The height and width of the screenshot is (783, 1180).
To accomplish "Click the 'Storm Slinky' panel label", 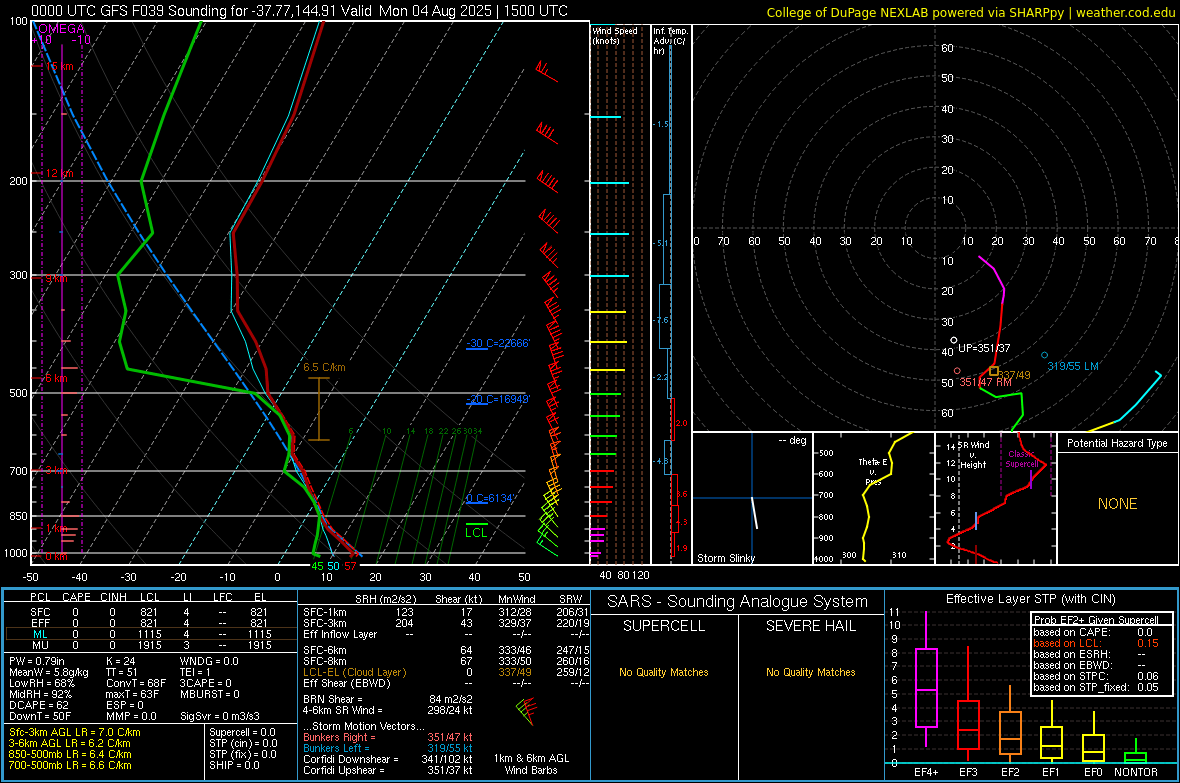I will (725, 558).
